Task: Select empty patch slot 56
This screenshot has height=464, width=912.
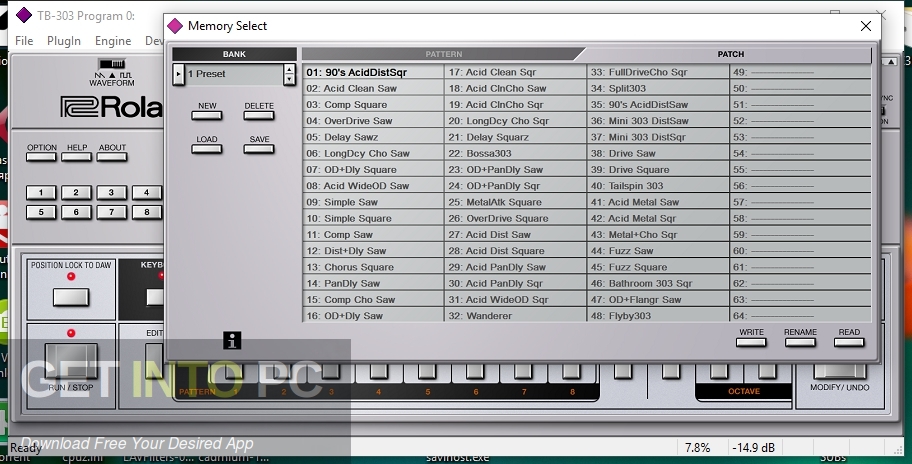Action: tap(800, 186)
